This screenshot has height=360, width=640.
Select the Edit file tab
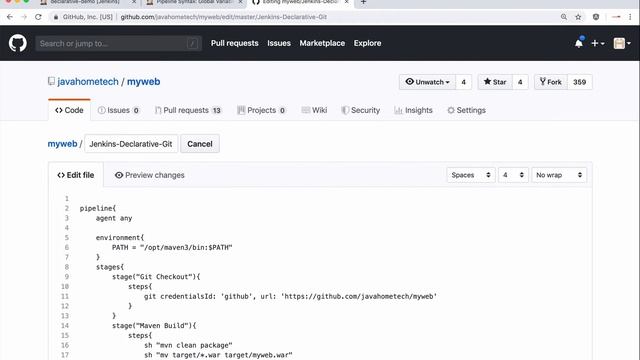(76, 175)
